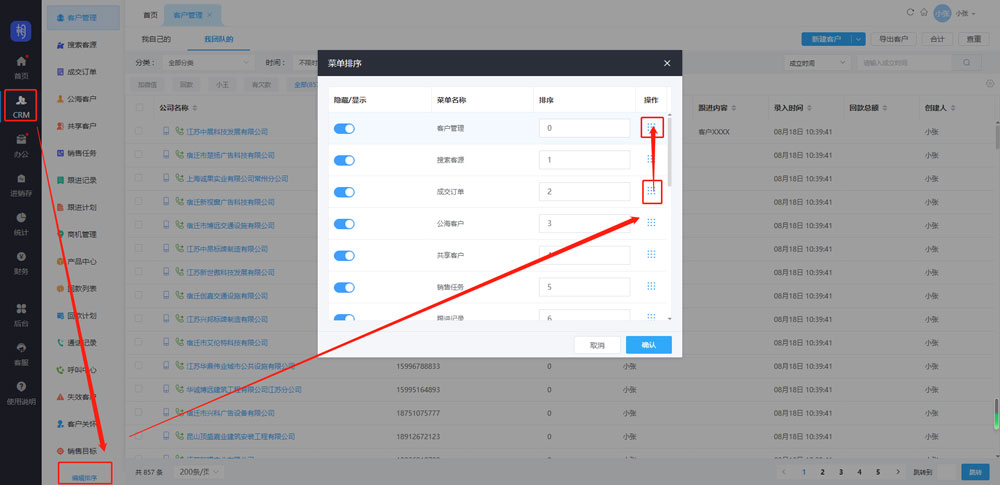
Task: Switch to the 我团队的 tab
Action: 219,39
